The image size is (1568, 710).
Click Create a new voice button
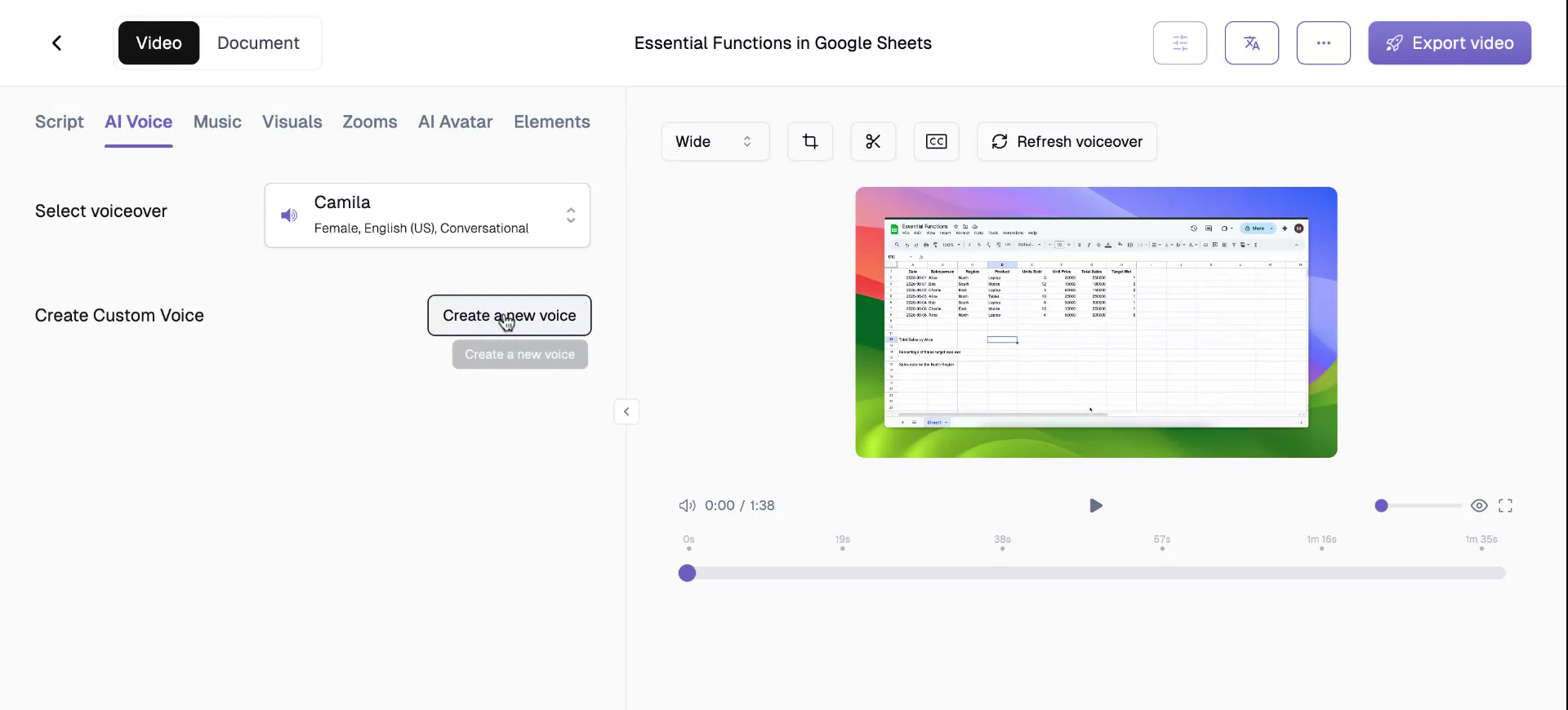tap(510, 315)
